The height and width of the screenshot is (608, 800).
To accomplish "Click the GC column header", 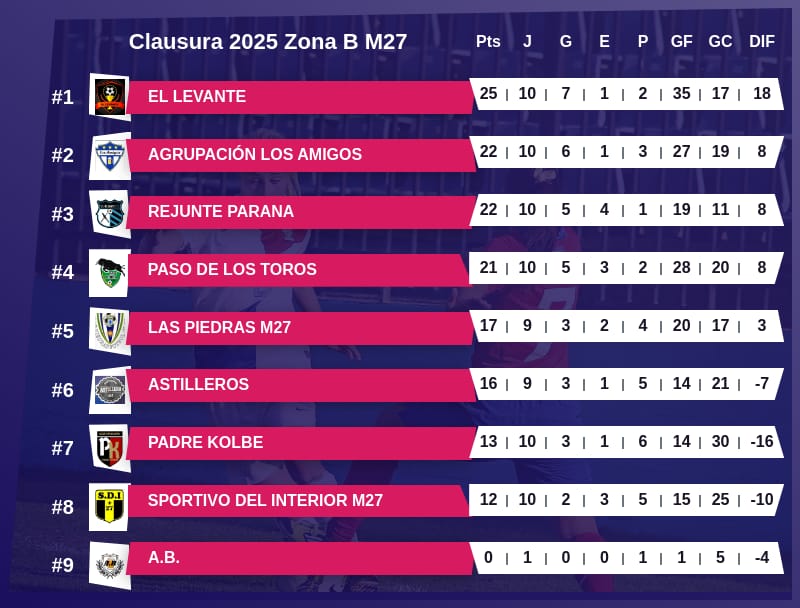I will pyautogui.click(x=720, y=42).
